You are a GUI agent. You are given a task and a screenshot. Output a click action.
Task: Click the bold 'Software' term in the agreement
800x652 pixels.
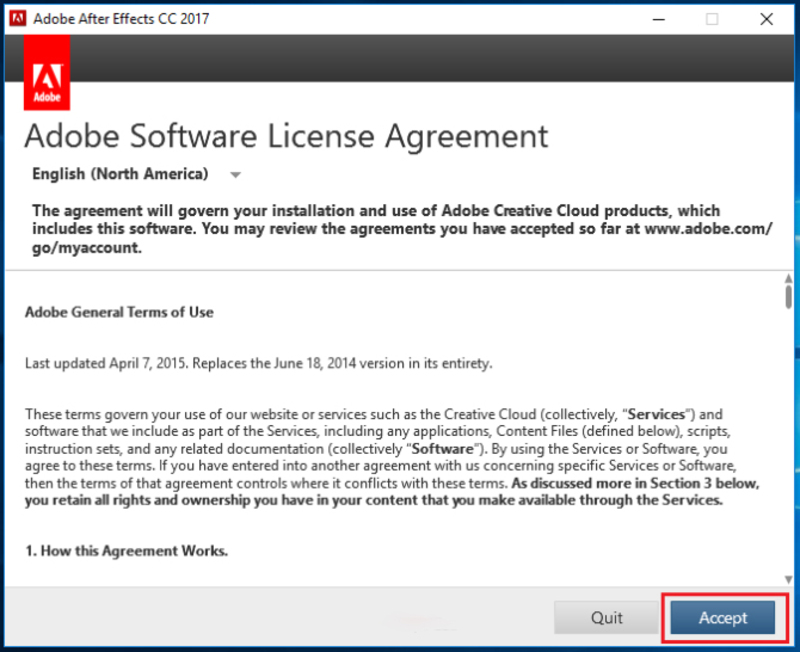pyautogui.click(x=442, y=448)
